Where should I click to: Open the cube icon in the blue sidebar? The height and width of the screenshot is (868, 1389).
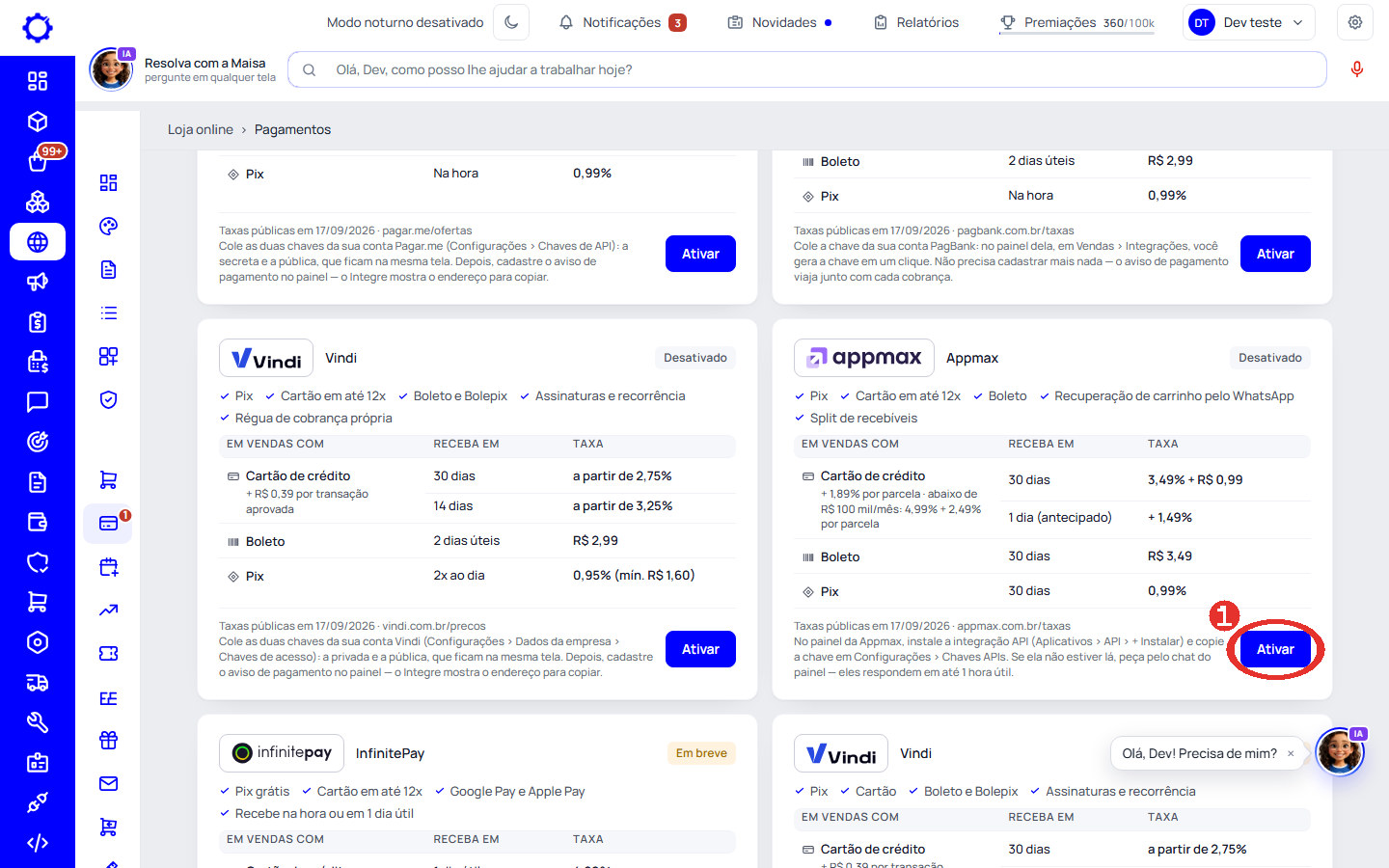[x=38, y=122]
